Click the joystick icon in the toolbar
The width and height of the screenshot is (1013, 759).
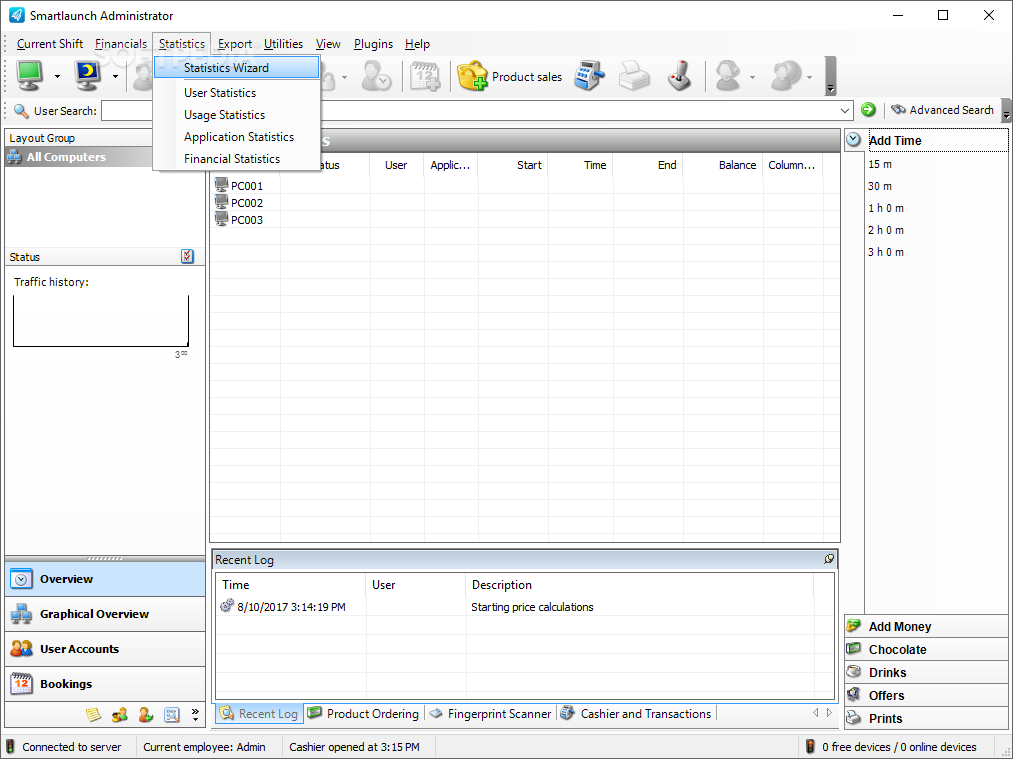[x=679, y=76]
